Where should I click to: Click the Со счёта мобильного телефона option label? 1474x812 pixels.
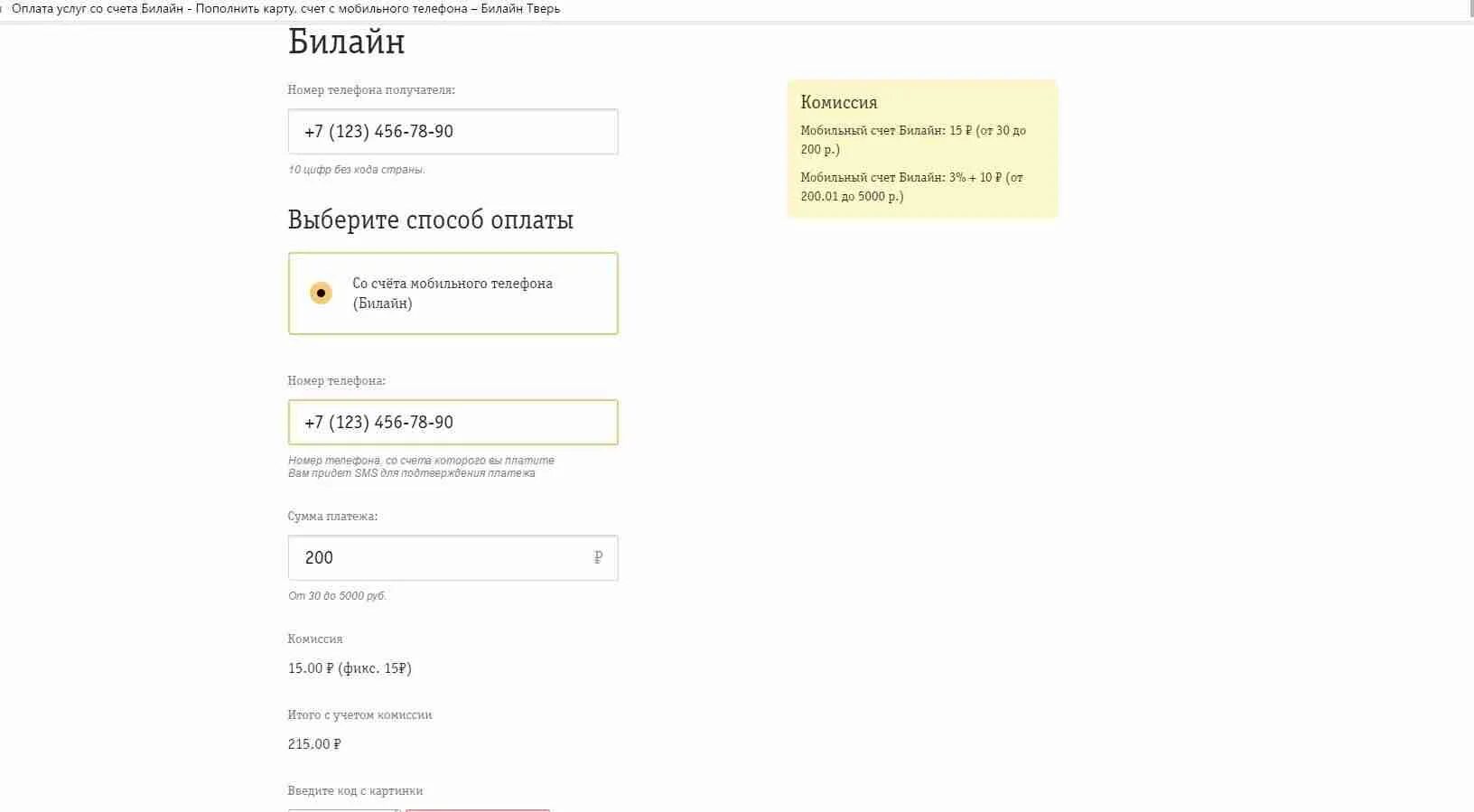click(452, 294)
